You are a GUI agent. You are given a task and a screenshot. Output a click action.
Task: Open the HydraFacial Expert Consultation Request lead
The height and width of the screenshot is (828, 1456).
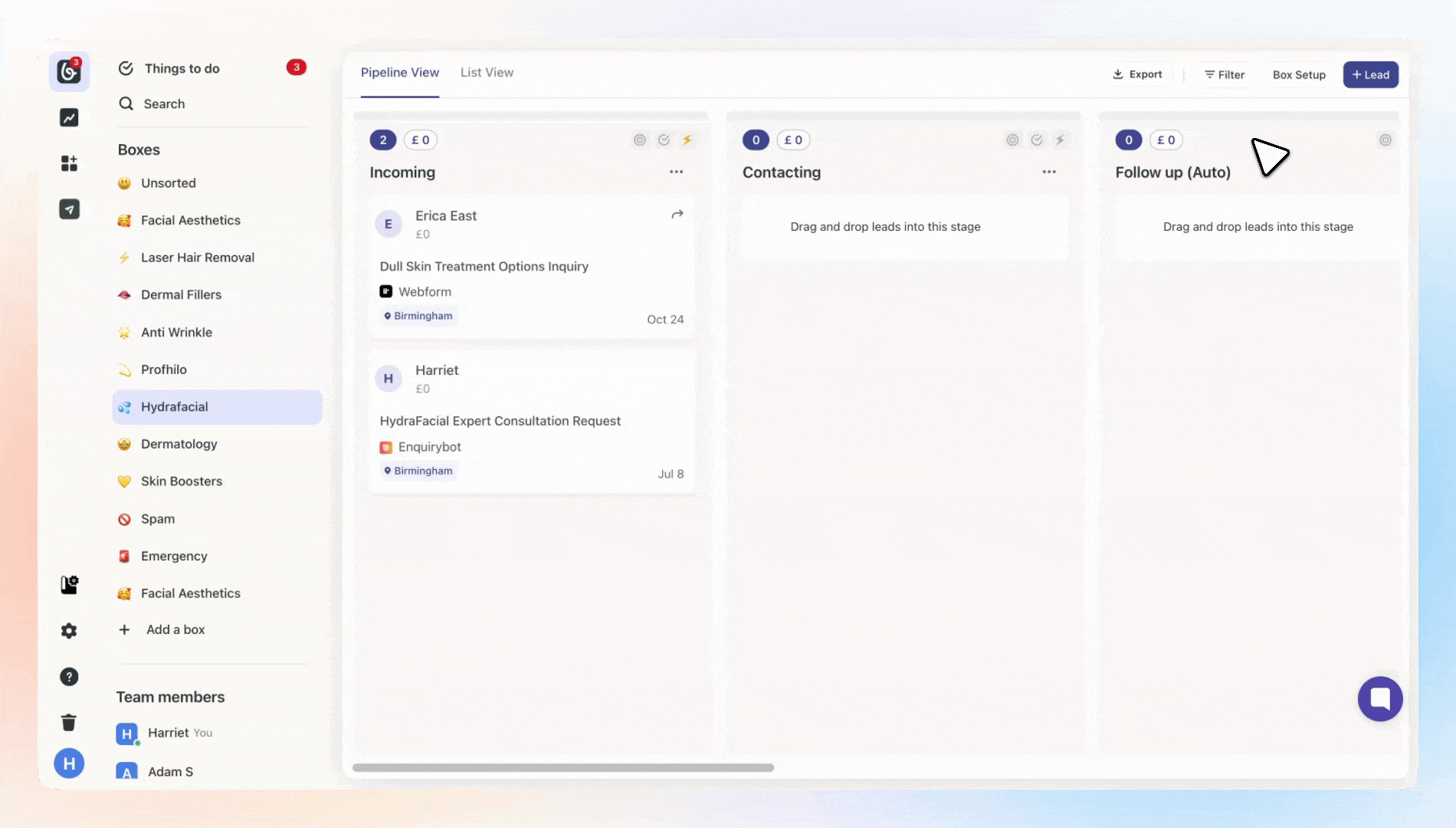pyautogui.click(x=500, y=421)
